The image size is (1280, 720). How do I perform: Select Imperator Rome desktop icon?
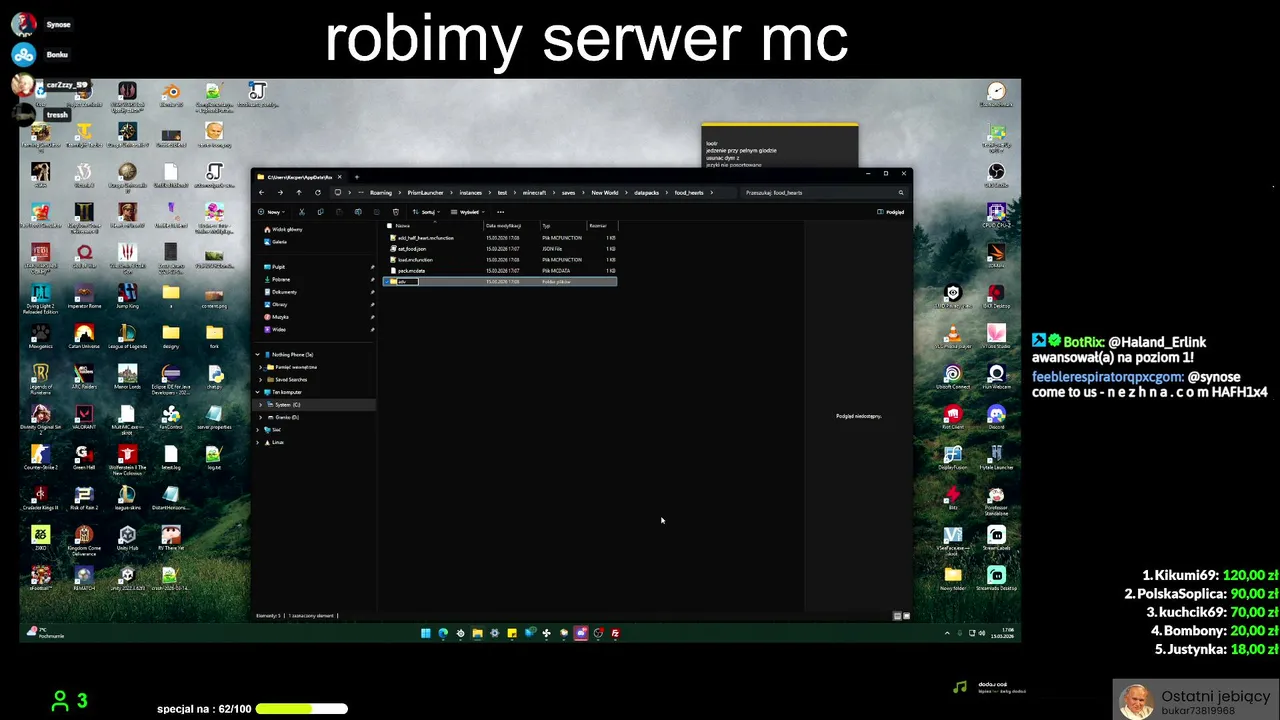(84, 297)
